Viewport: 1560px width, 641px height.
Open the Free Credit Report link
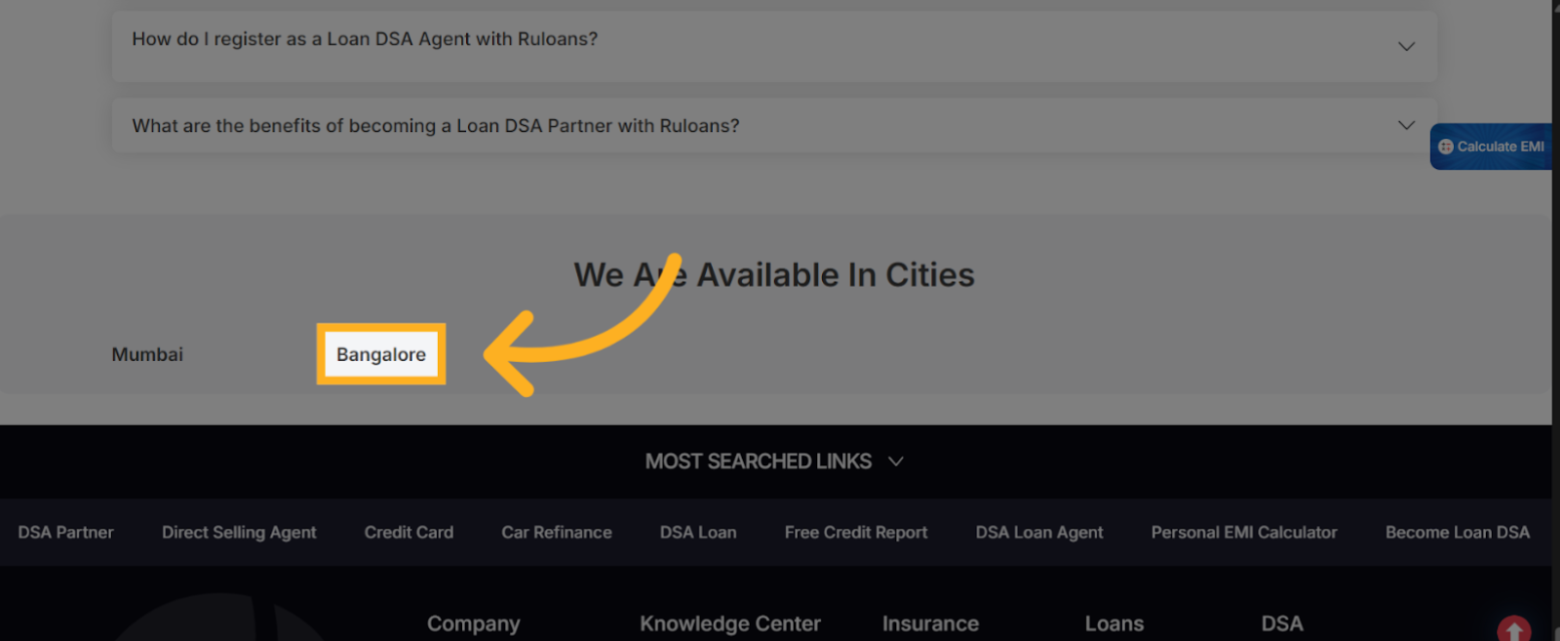[856, 532]
